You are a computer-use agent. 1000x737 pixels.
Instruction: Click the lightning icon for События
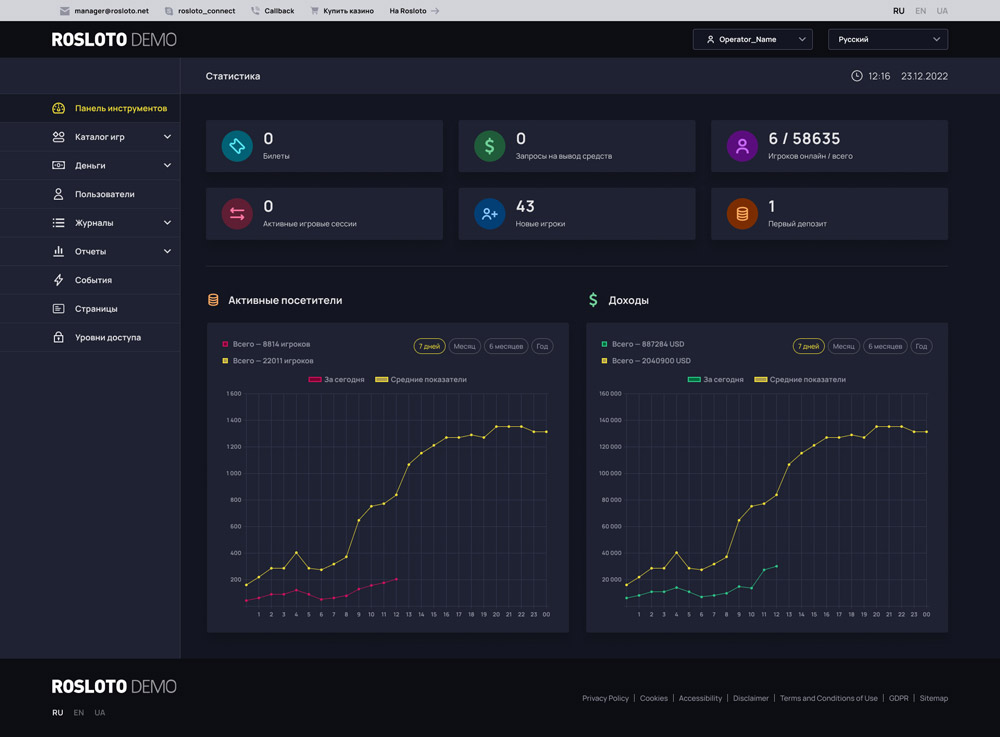coord(58,280)
